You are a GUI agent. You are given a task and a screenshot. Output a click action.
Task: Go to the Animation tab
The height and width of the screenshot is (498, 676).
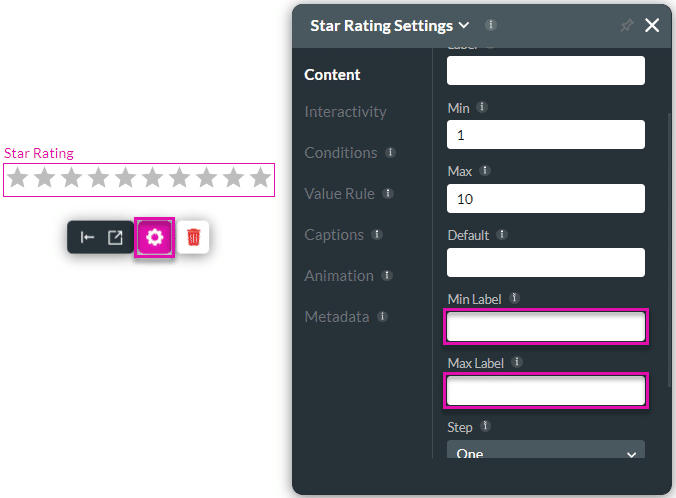coord(339,276)
